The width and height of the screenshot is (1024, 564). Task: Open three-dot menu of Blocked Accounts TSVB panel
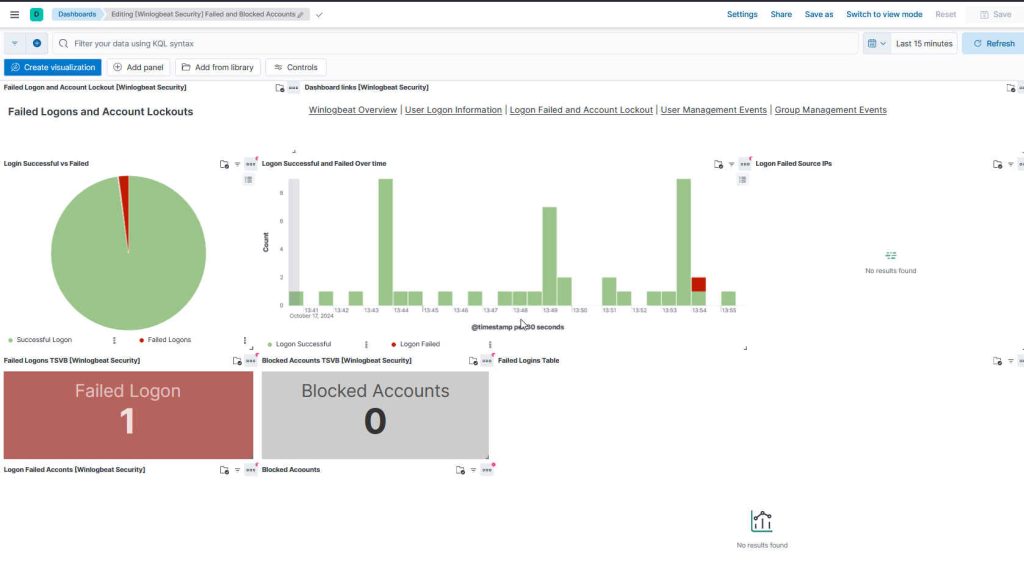click(487, 361)
